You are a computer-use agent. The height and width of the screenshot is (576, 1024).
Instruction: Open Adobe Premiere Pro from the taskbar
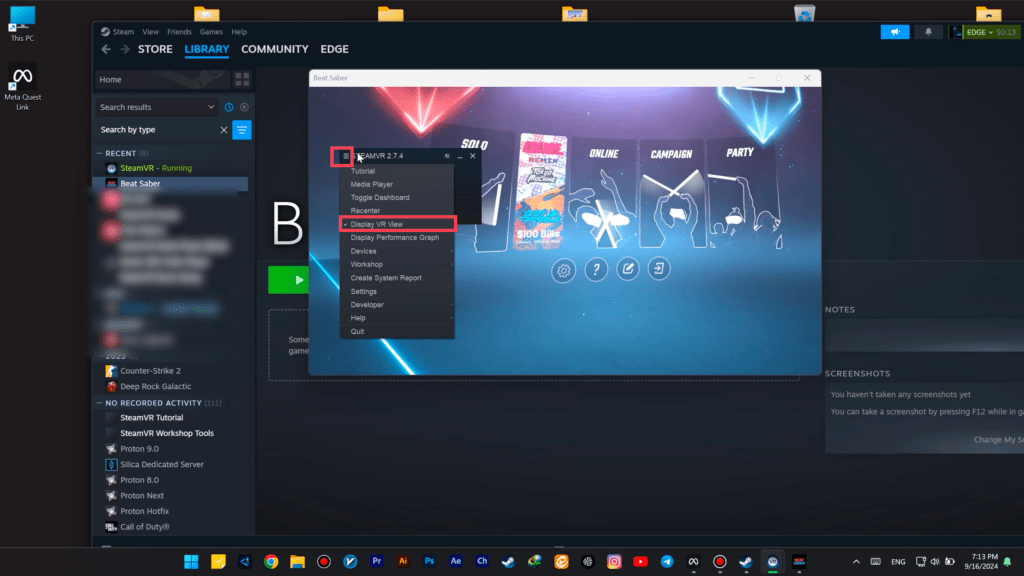(377, 562)
